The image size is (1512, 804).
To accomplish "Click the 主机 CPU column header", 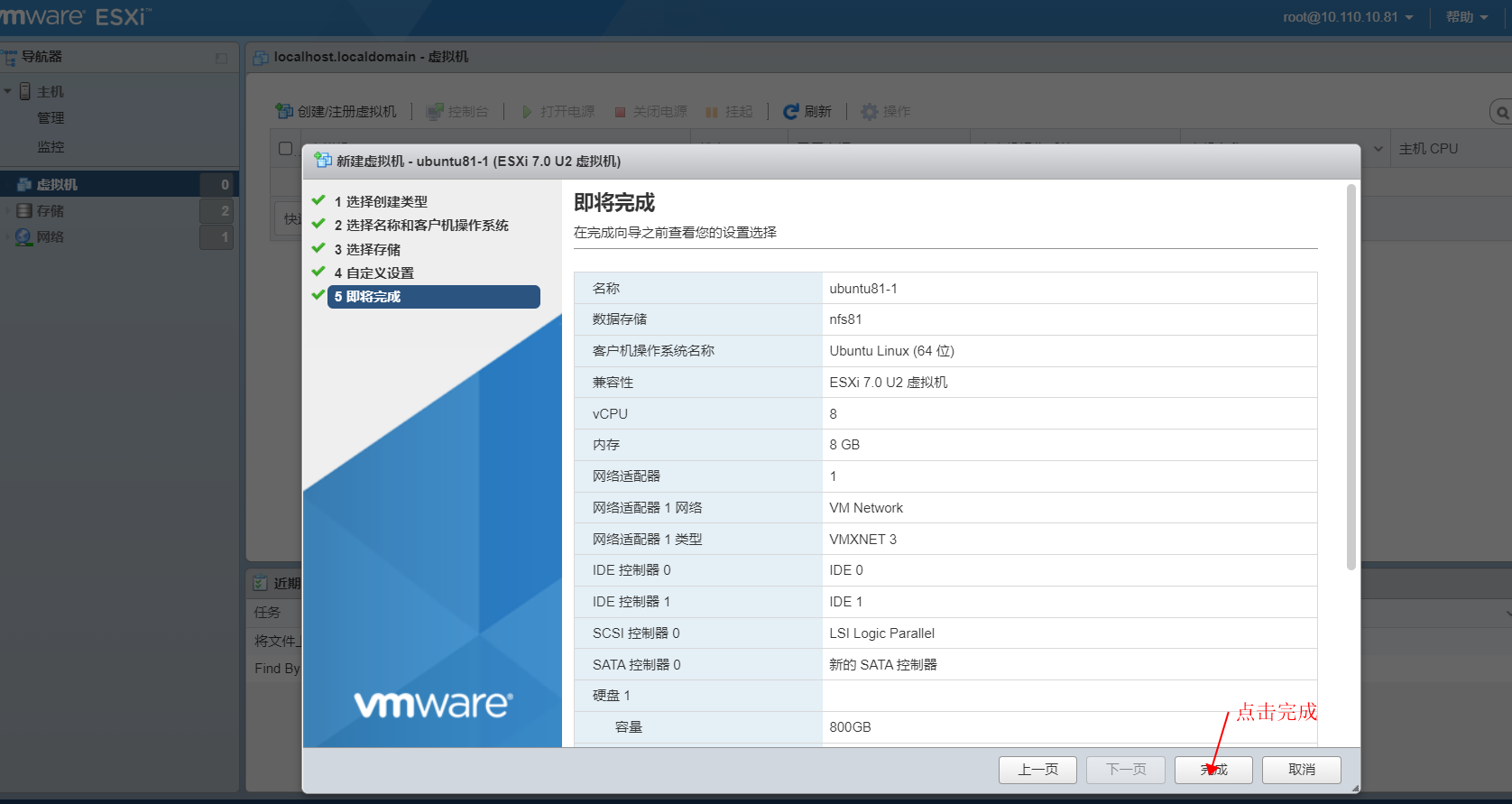I will 1428,148.
